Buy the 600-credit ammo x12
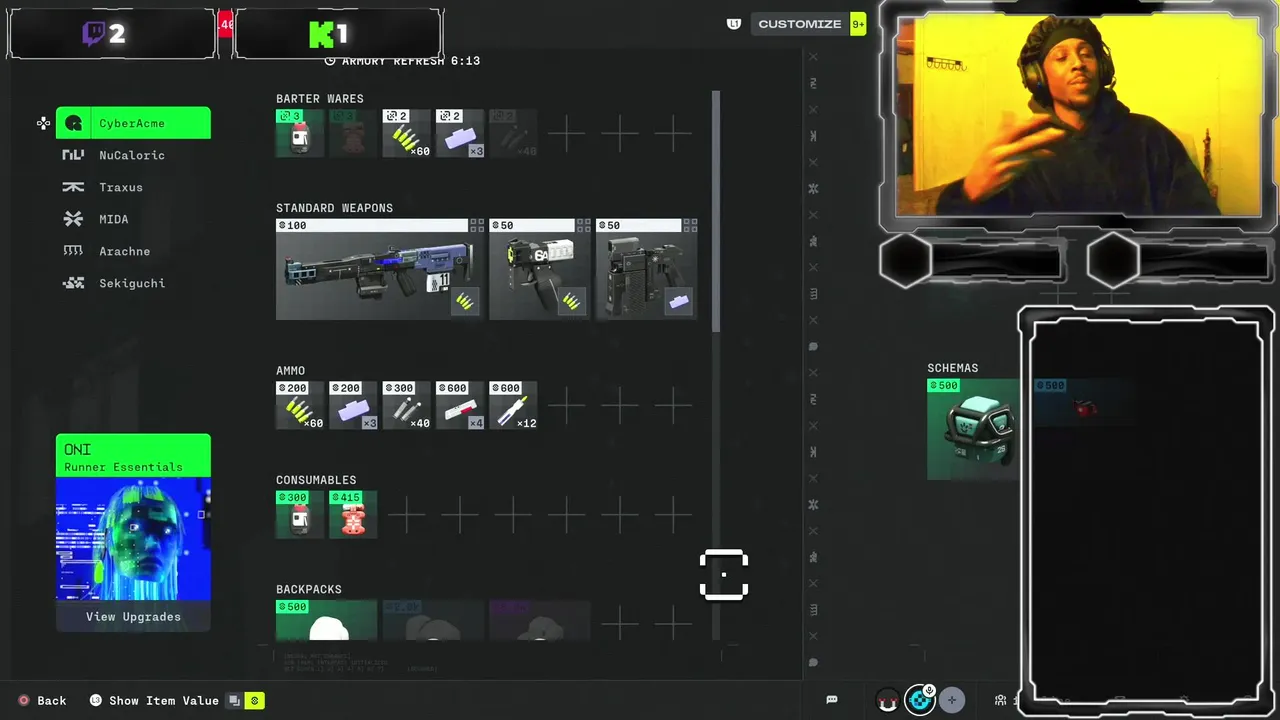This screenshot has width=1280, height=720. point(513,405)
